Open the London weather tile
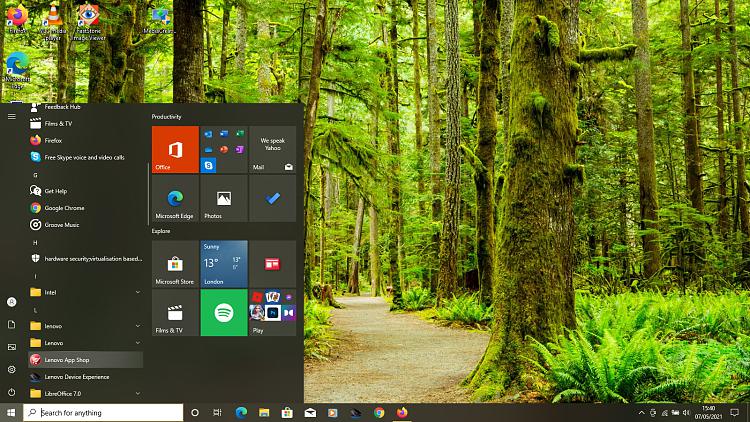 coord(224,264)
